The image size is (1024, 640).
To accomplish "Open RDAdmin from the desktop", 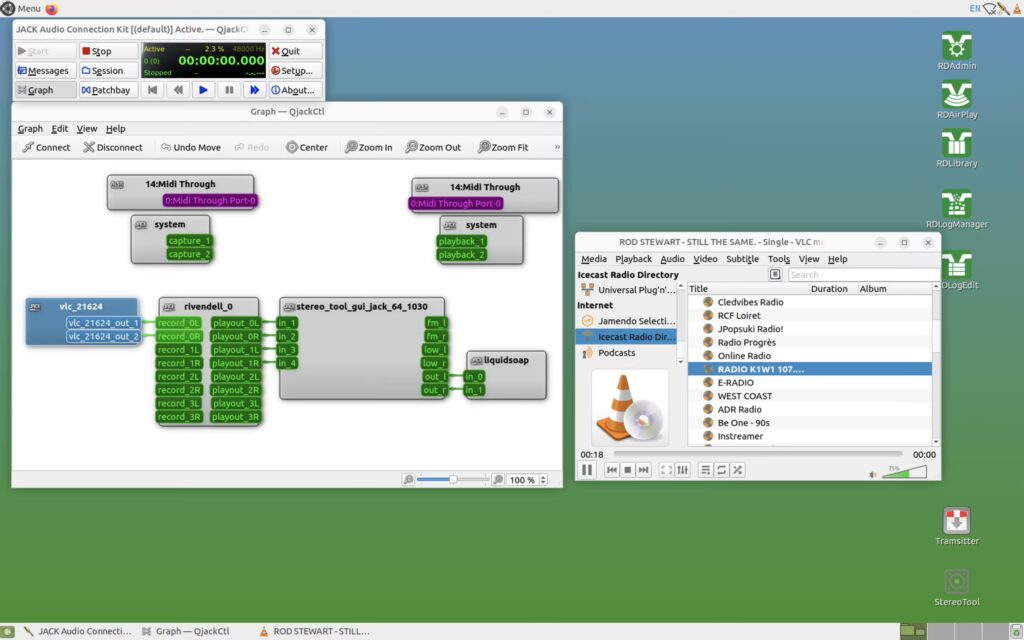I will tap(956, 50).
